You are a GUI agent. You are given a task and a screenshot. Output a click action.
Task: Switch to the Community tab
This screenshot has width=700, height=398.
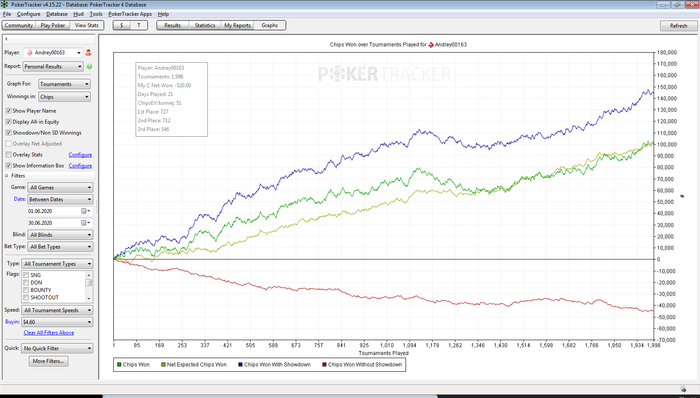(x=19, y=25)
